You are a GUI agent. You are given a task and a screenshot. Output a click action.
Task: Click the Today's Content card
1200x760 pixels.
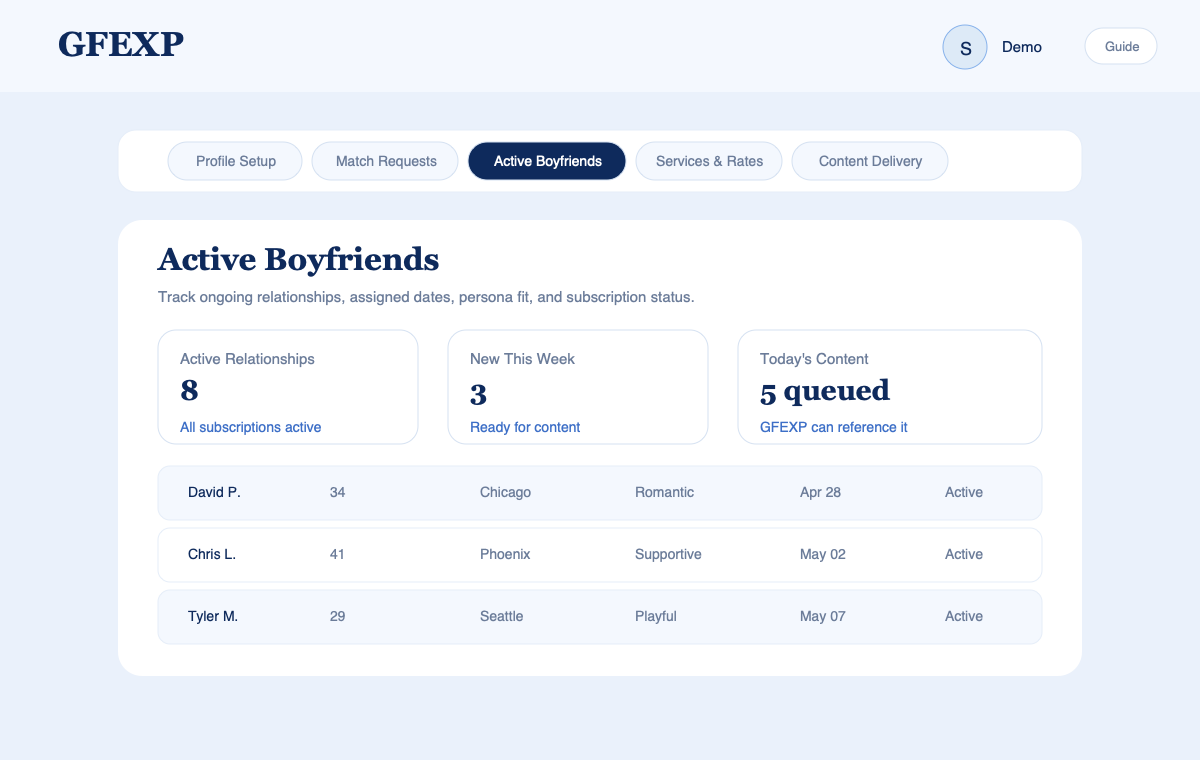(x=890, y=387)
